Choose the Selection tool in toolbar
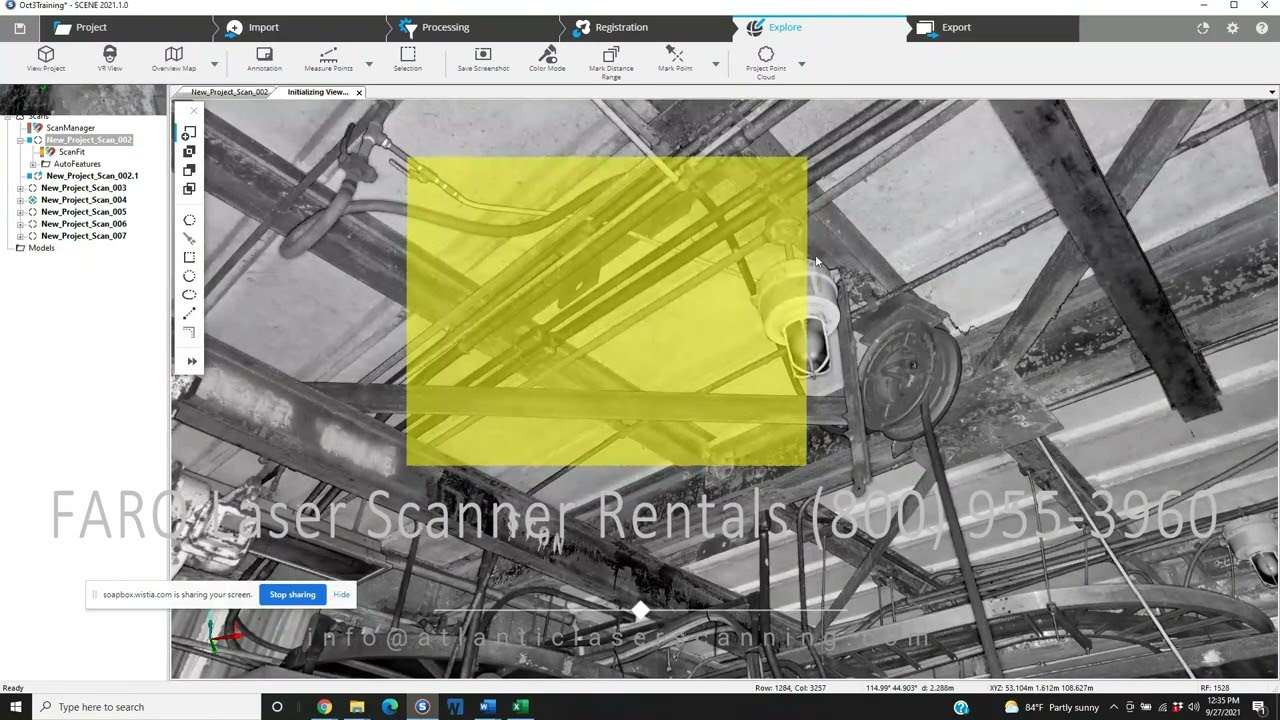 tap(408, 59)
